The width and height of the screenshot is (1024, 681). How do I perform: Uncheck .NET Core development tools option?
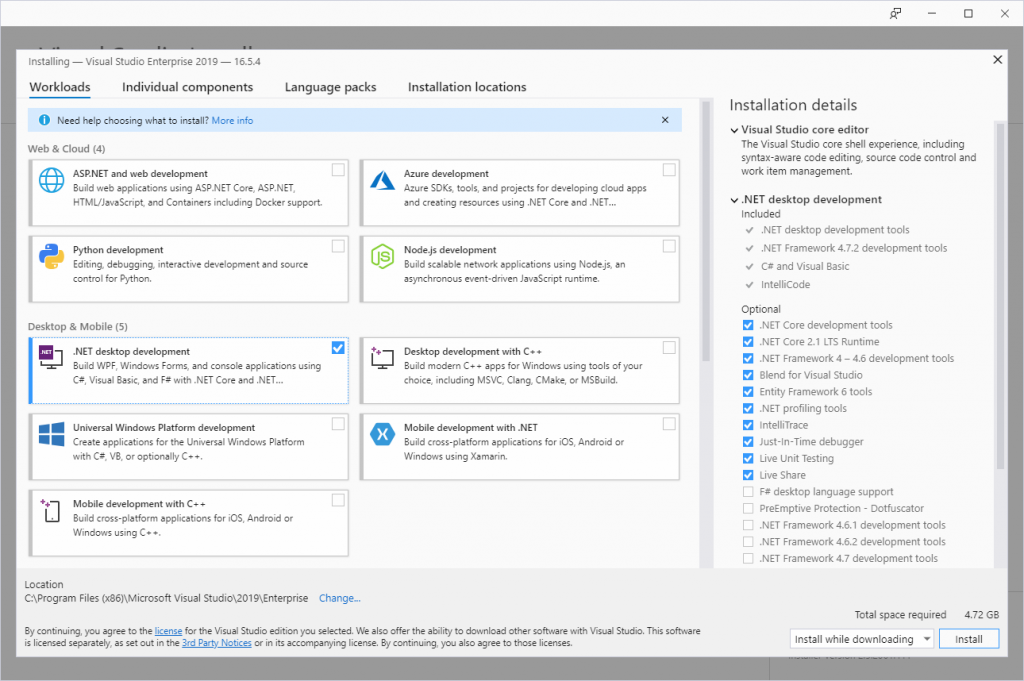pos(748,325)
